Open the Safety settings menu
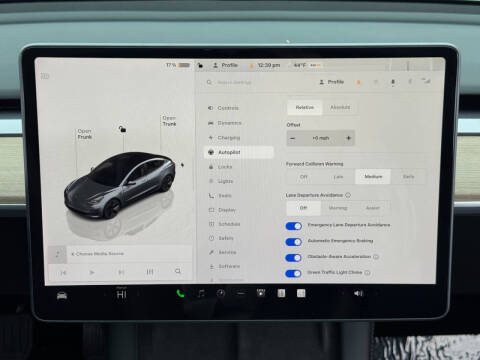480x360 pixels. [x=221, y=238]
